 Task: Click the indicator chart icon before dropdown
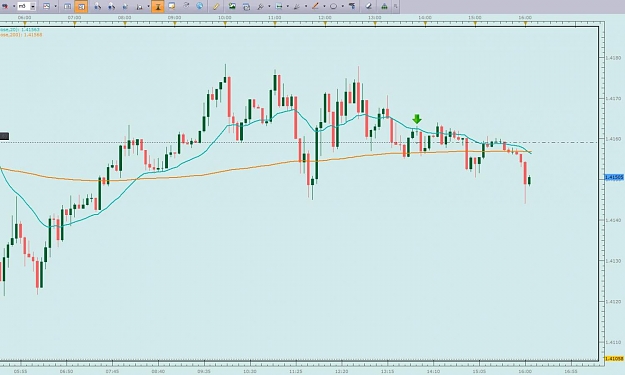pos(140,6)
